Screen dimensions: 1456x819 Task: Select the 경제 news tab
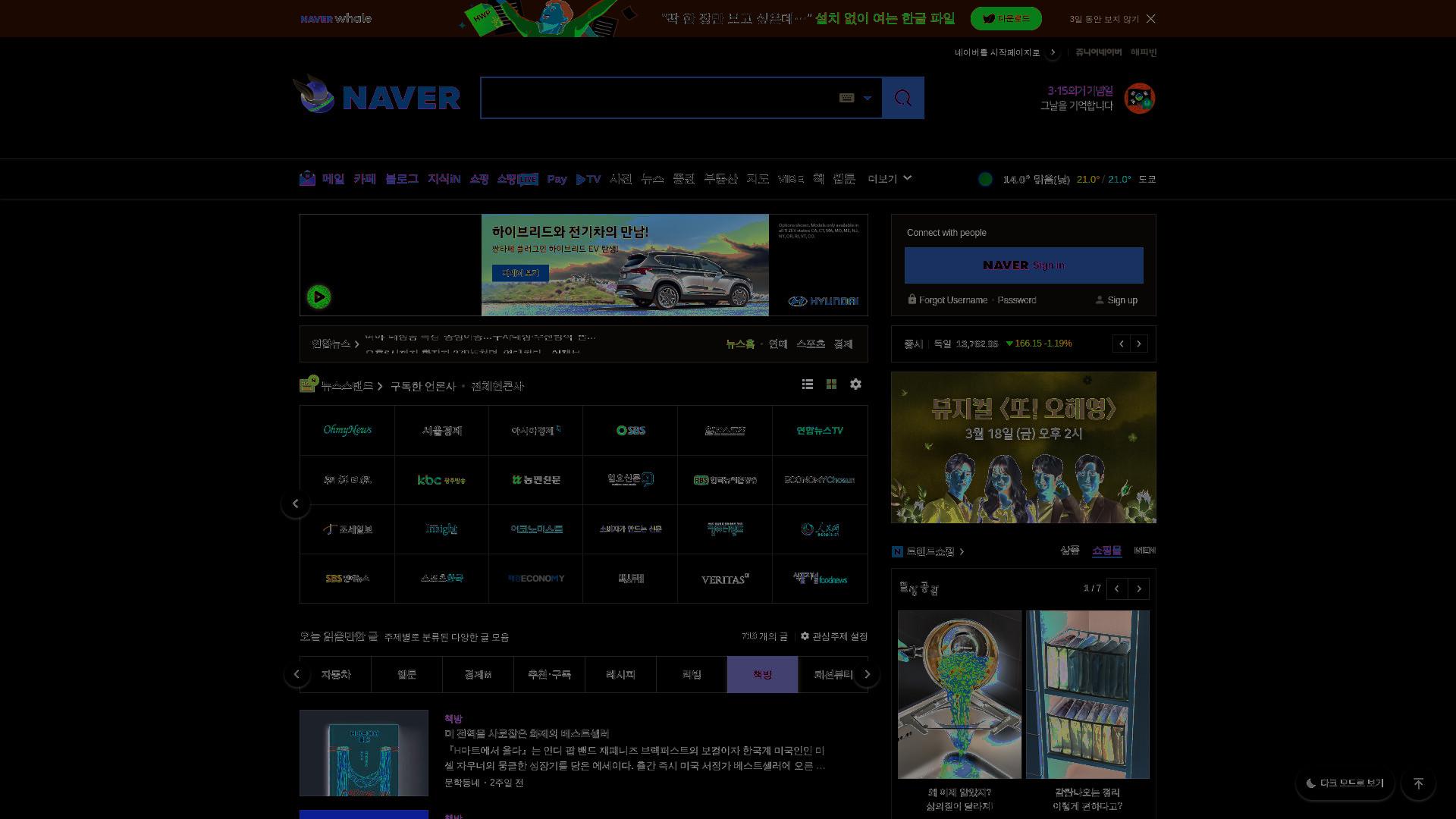point(843,344)
